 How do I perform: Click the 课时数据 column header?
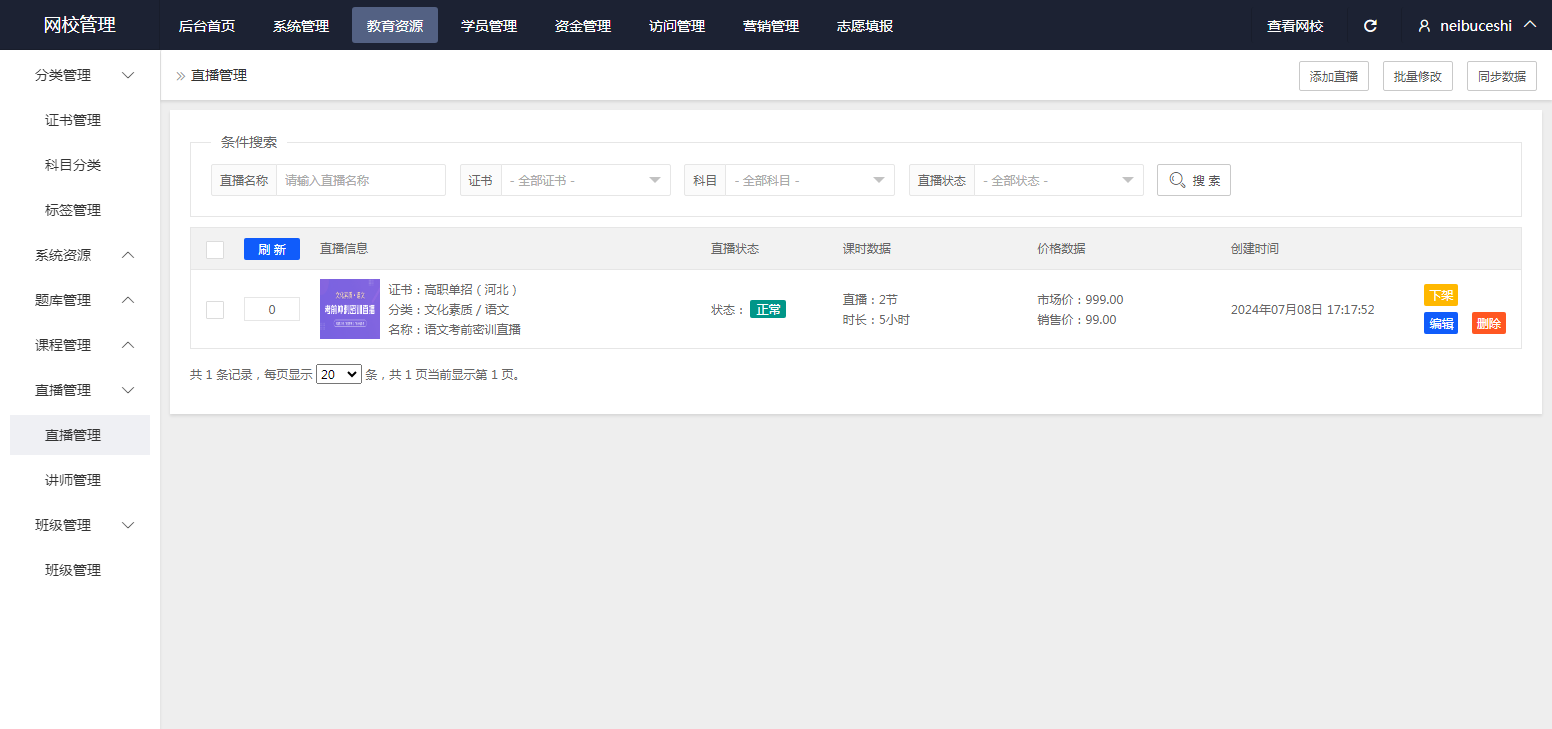[867, 249]
